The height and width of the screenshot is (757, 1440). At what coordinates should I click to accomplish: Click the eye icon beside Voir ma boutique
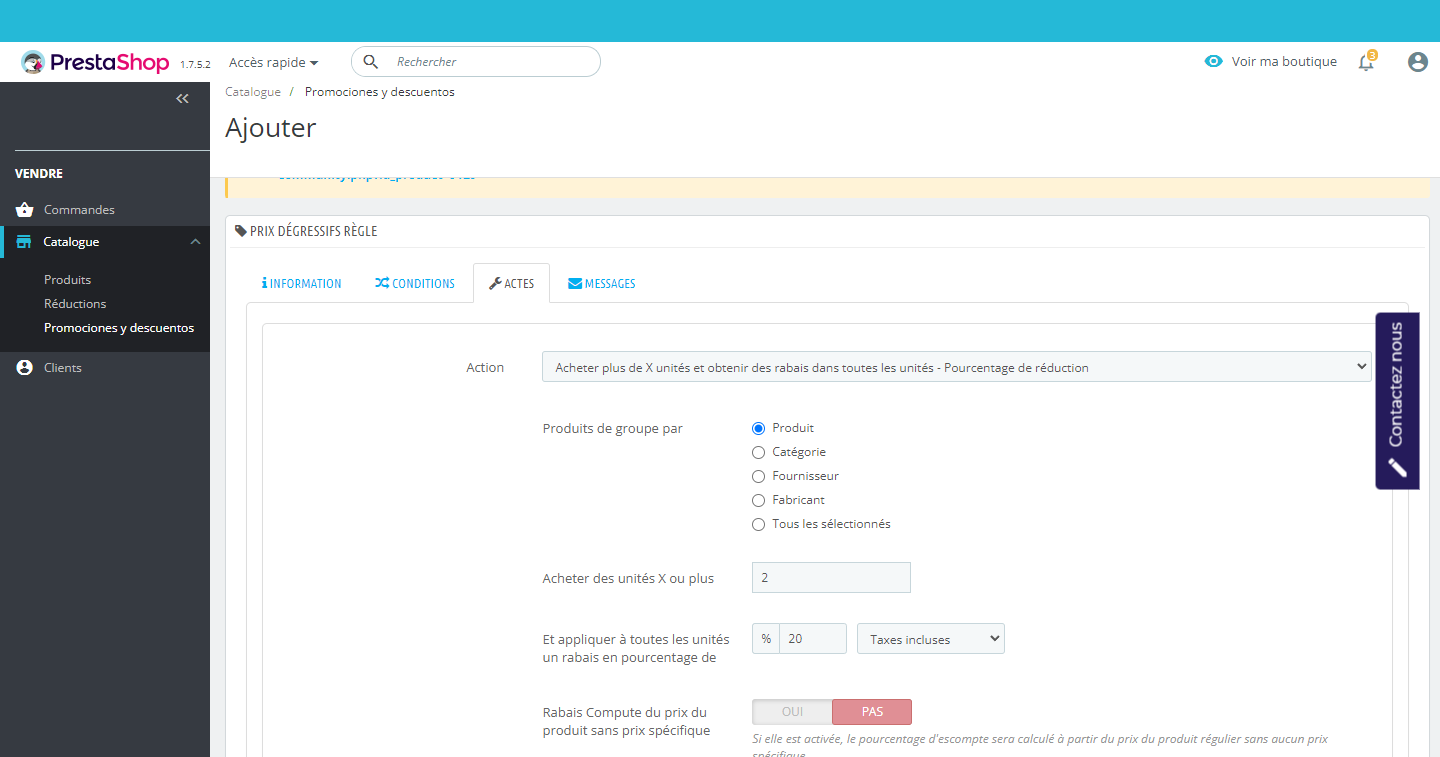pyautogui.click(x=1214, y=62)
